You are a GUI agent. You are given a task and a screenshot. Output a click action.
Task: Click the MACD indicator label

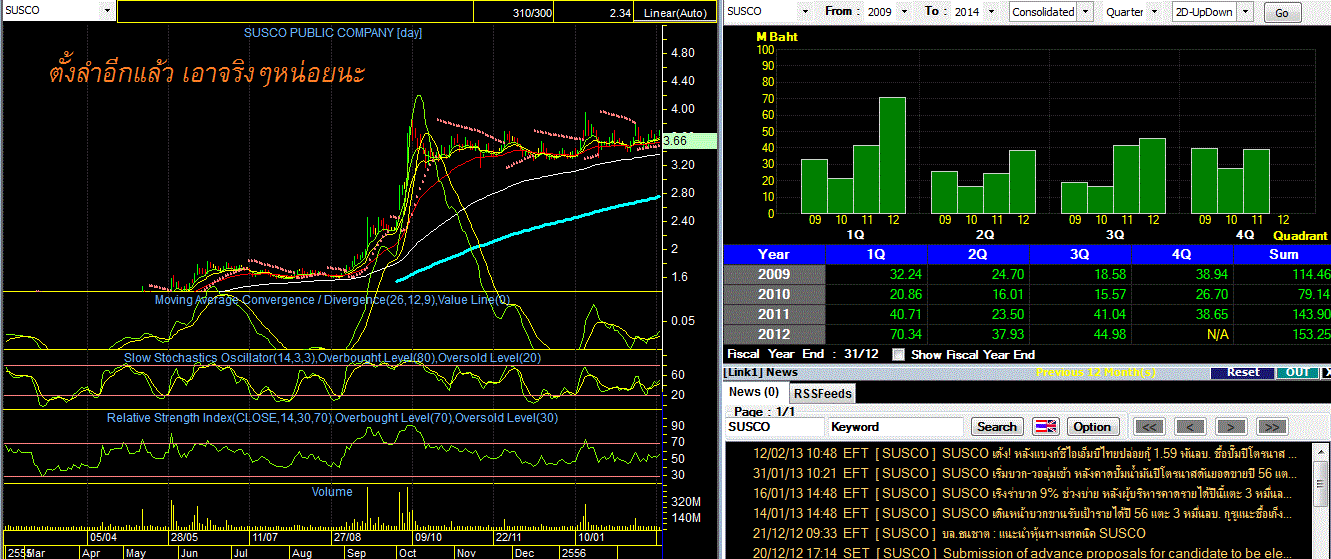(331, 300)
